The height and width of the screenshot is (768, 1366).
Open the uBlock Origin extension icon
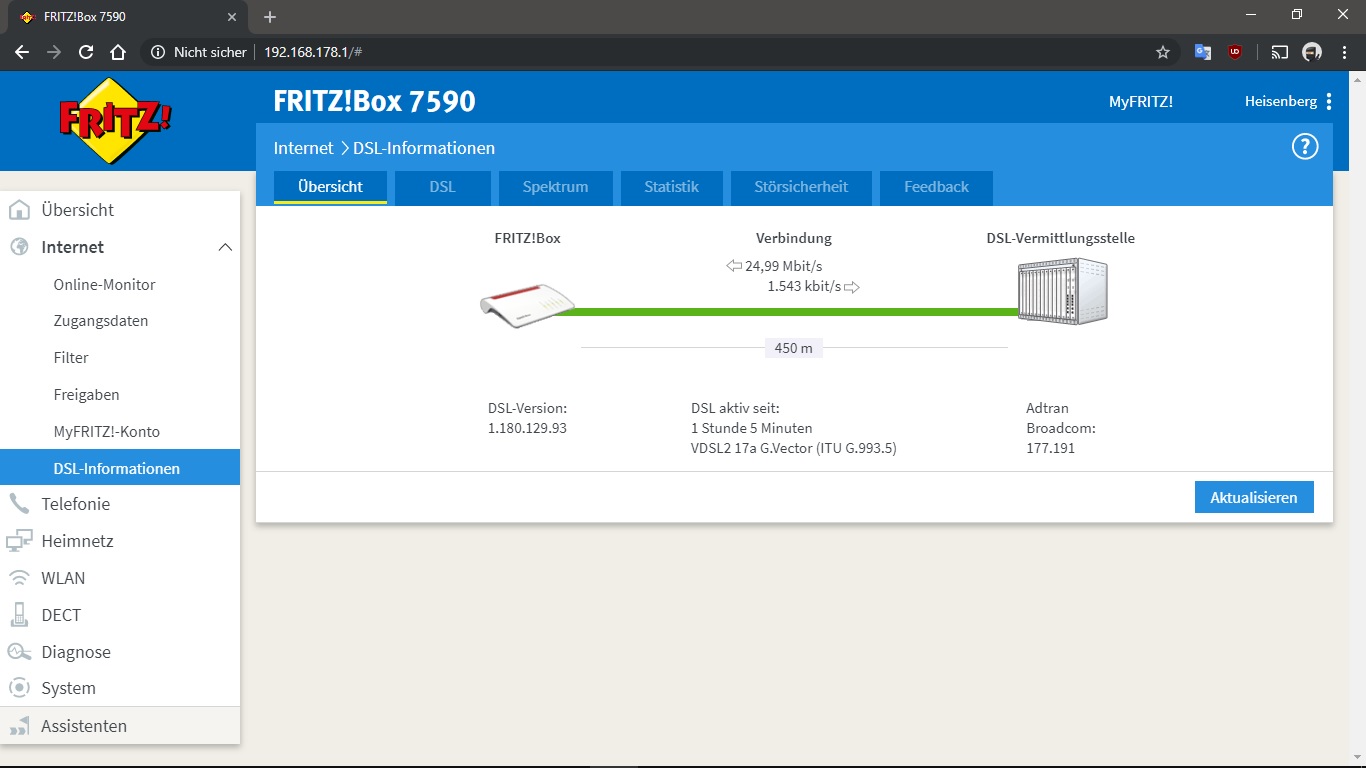coord(1235,52)
